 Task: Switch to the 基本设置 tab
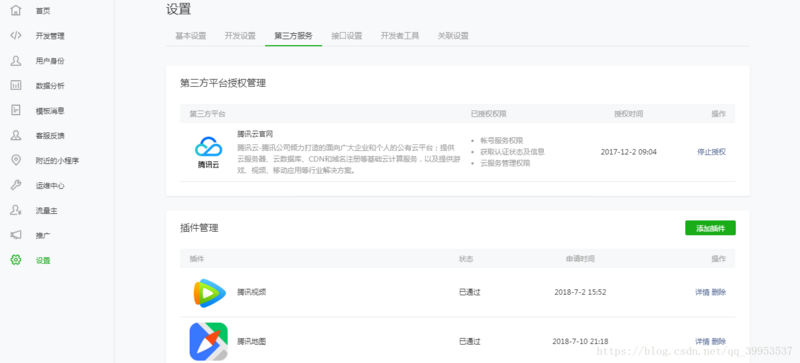pos(191,36)
